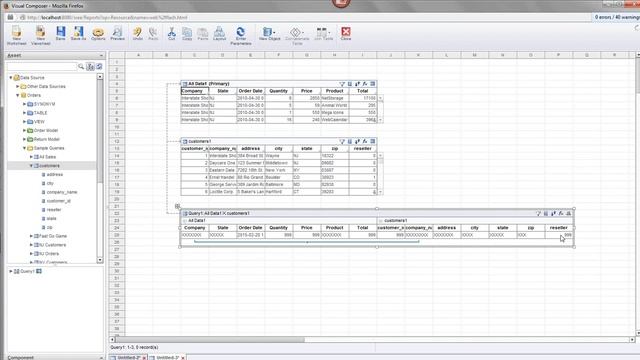Create a New Viewsheet from the toolbar

[x=40, y=35]
